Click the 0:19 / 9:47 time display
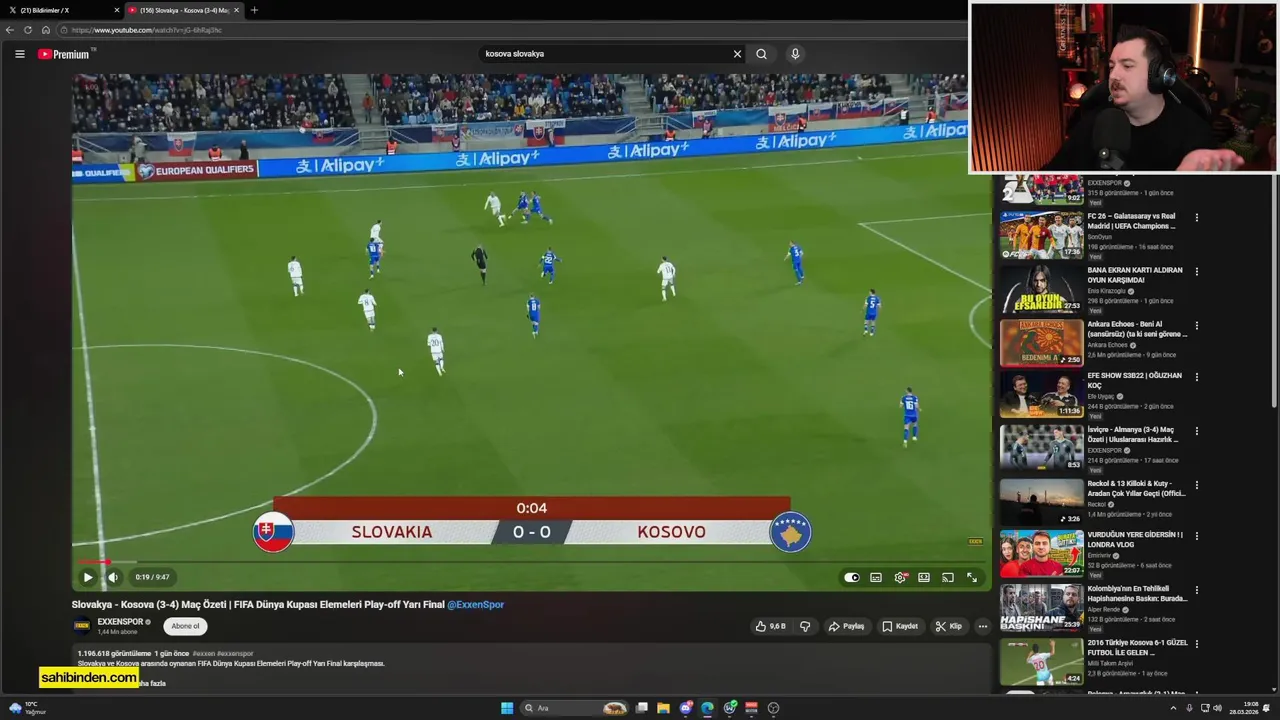This screenshot has width=1280, height=720. [x=152, y=577]
